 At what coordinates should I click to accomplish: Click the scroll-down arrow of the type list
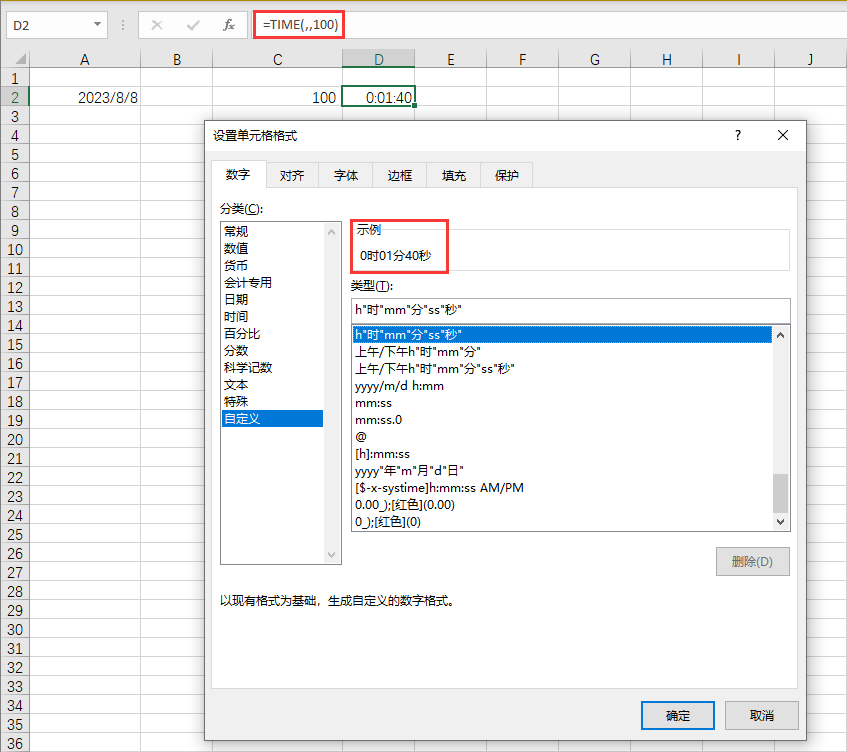(781, 521)
